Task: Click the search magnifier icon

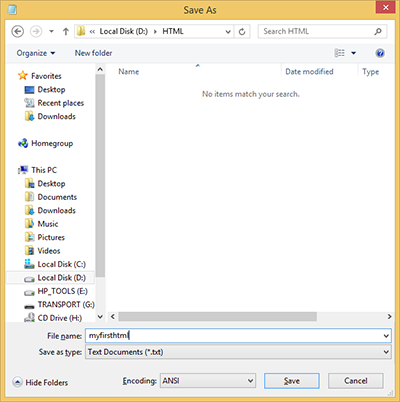Action: [378, 32]
